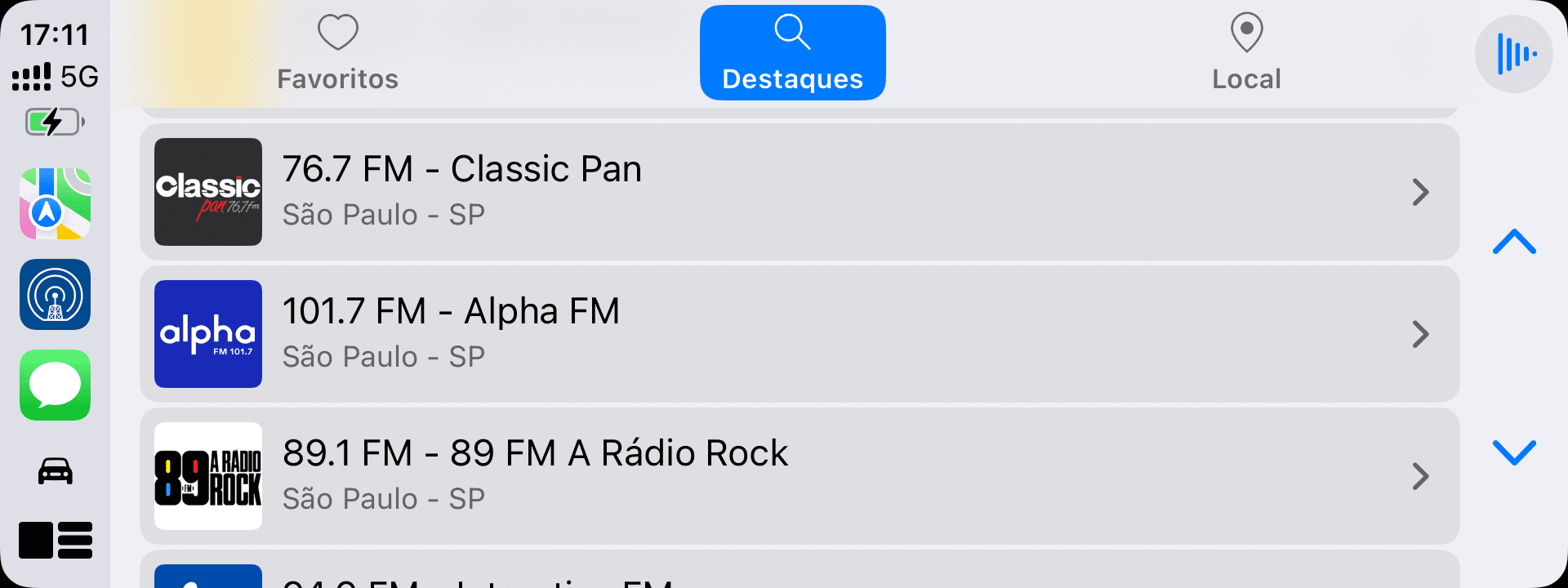1568x588 pixels.
Task: Open the Messages app icon
Action: (x=55, y=385)
